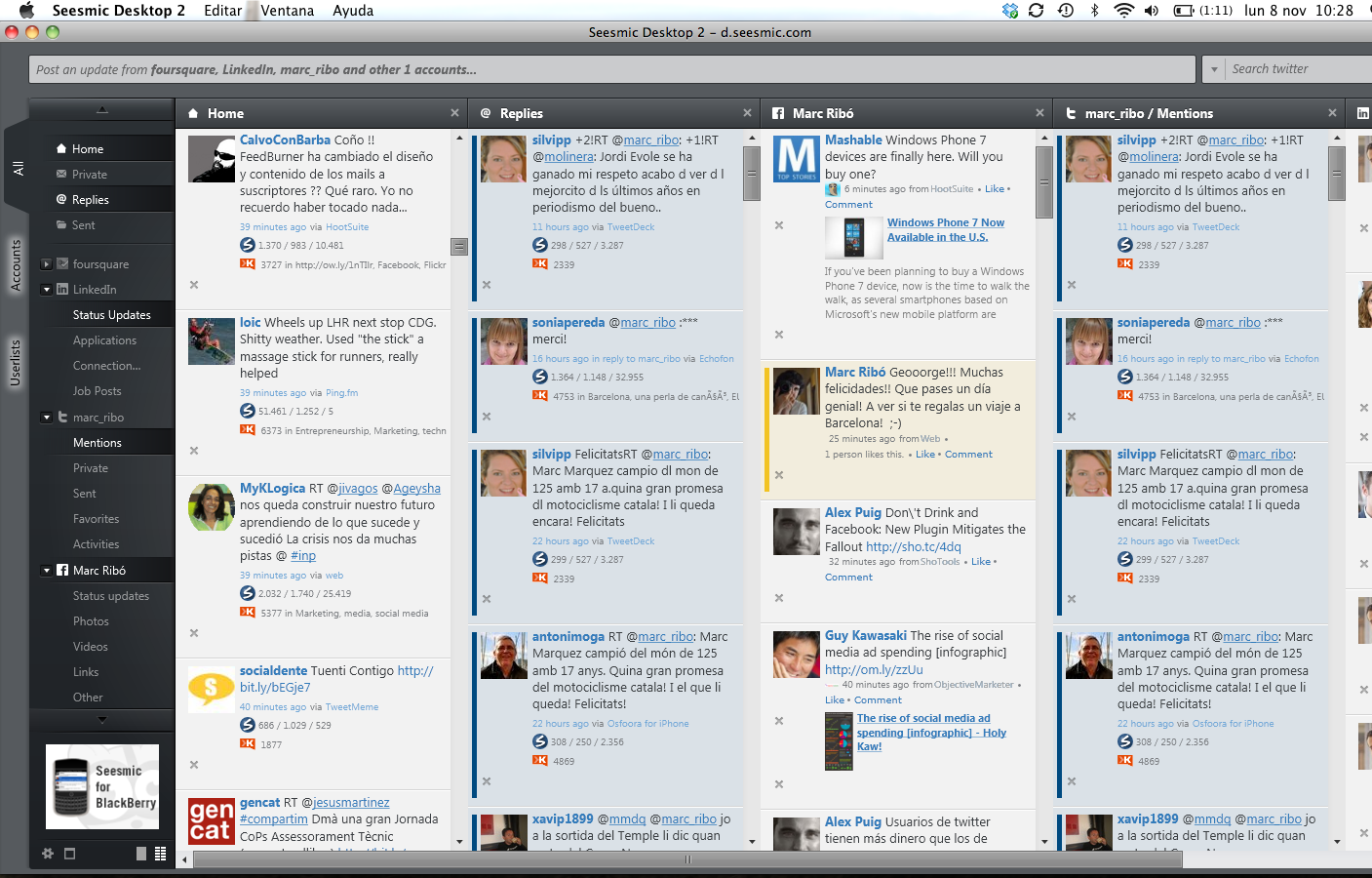Select the Accounts vertical tab
This screenshot has height=878, width=1372.
16,264
